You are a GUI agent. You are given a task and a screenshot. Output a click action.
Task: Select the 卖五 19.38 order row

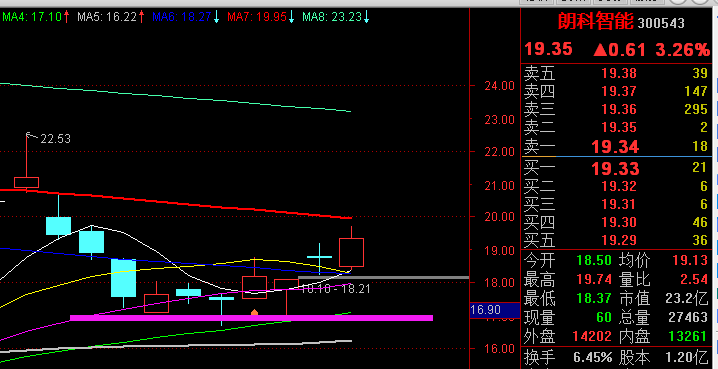(616, 73)
